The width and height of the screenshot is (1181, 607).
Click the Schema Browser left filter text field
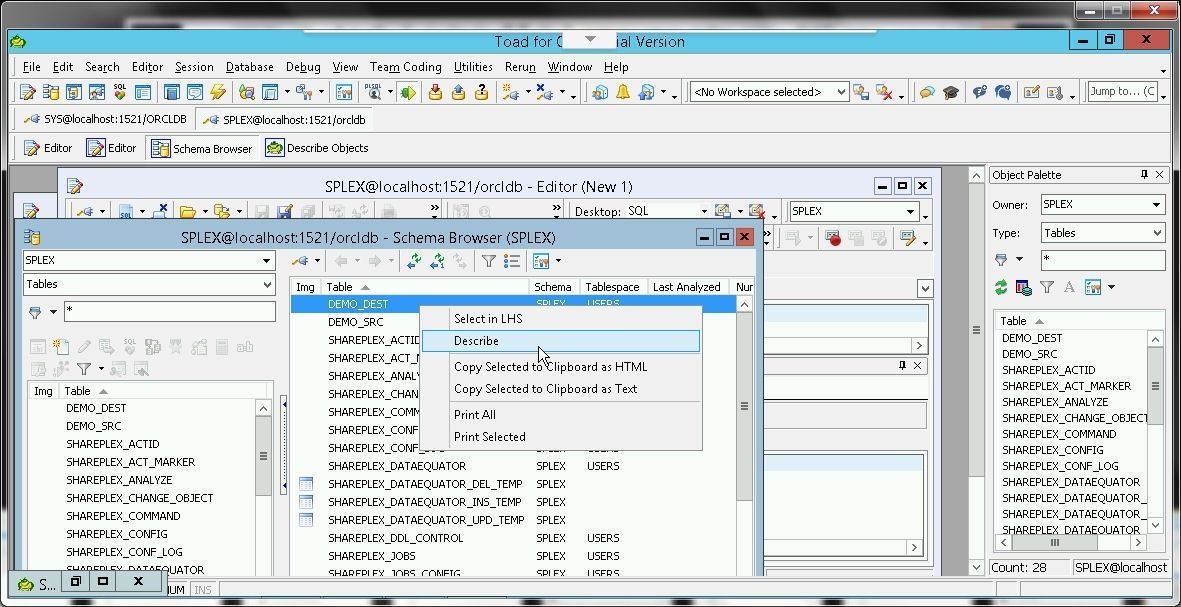[169, 311]
